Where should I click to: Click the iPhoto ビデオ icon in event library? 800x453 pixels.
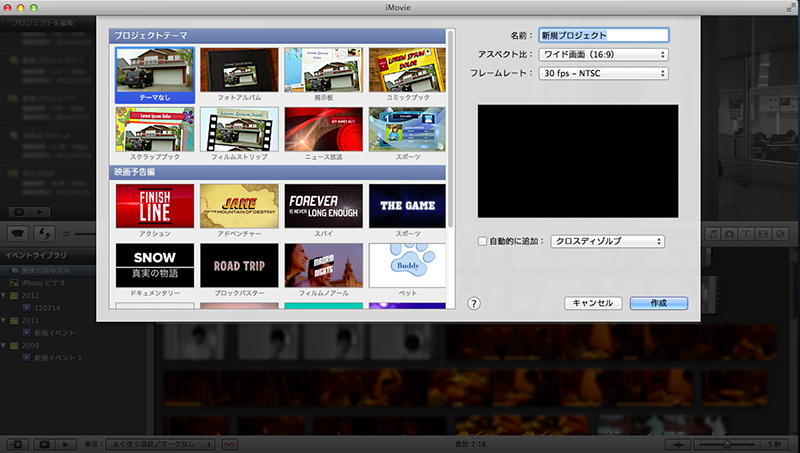point(14,283)
